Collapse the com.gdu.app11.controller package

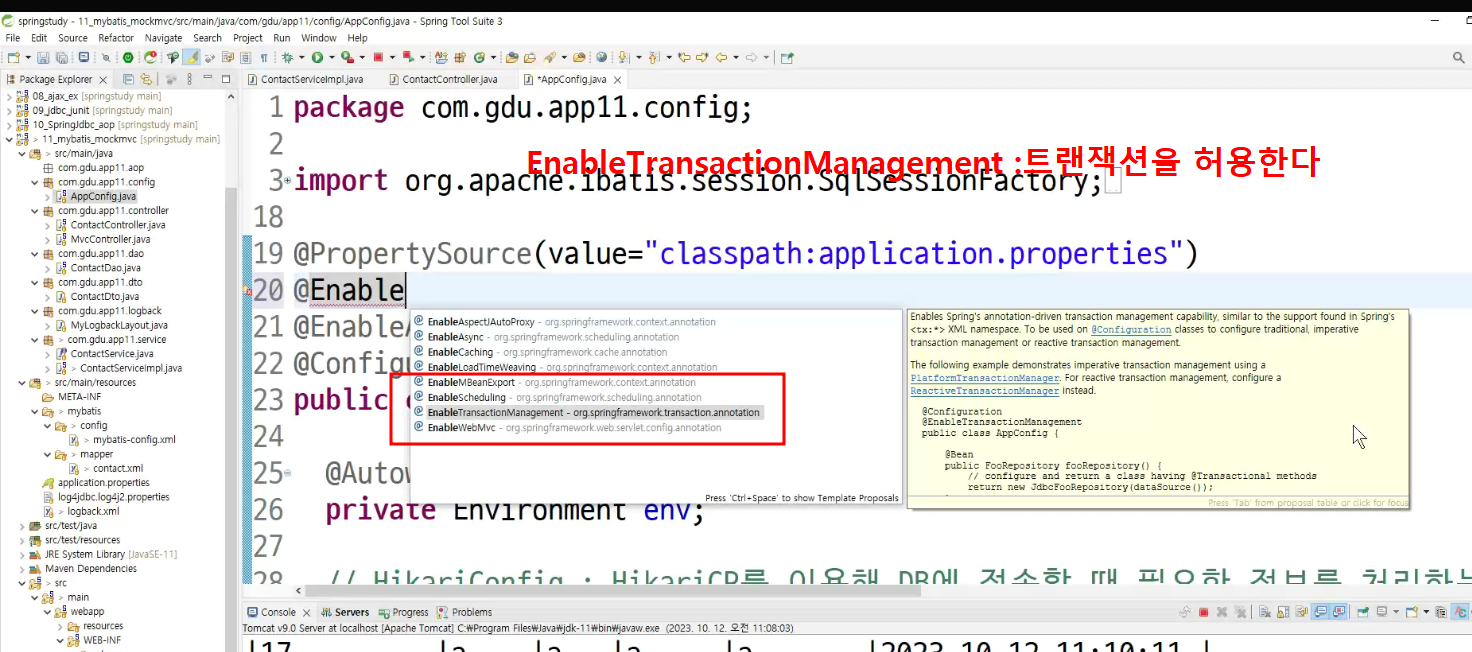click(x=35, y=211)
